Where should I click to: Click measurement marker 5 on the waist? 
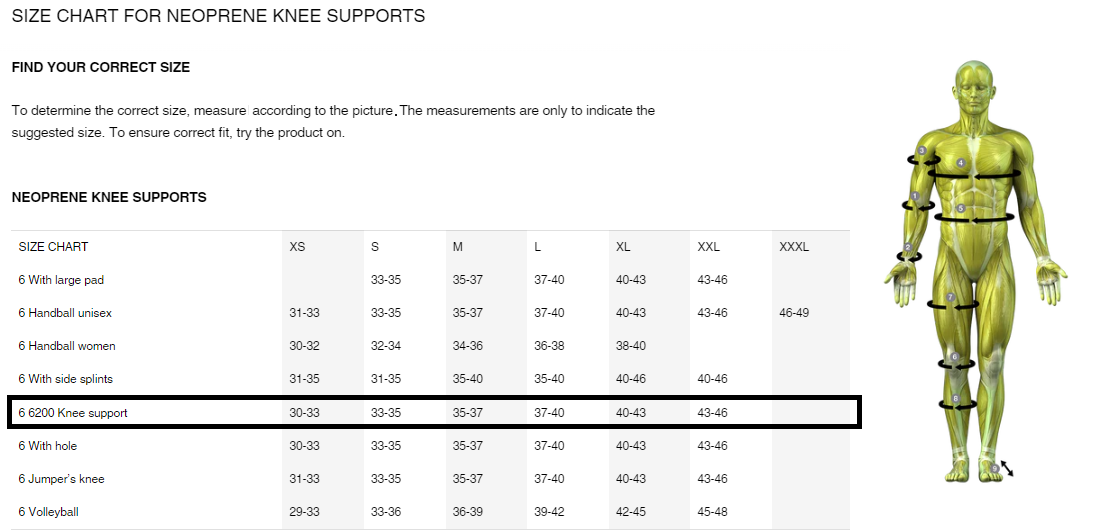coord(961,208)
